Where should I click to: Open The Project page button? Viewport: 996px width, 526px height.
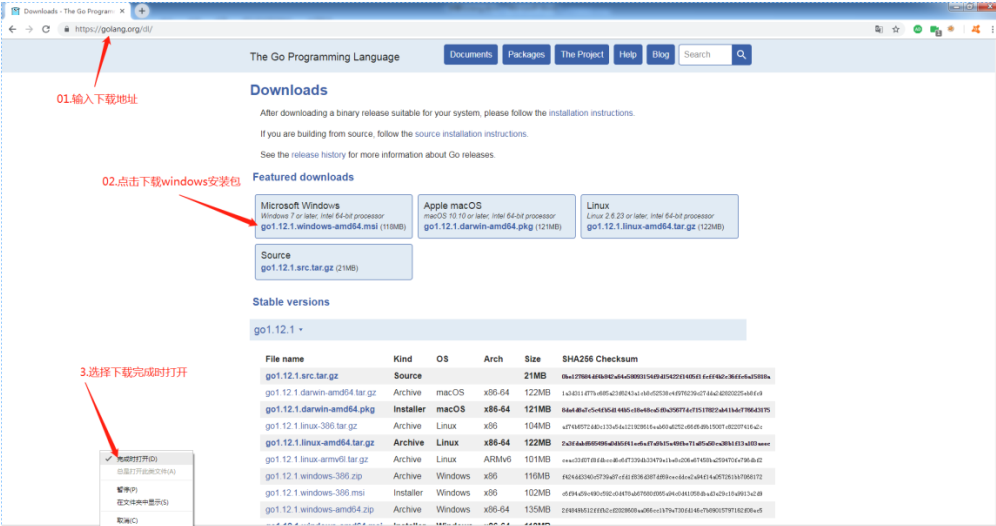(x=582, y=55)
